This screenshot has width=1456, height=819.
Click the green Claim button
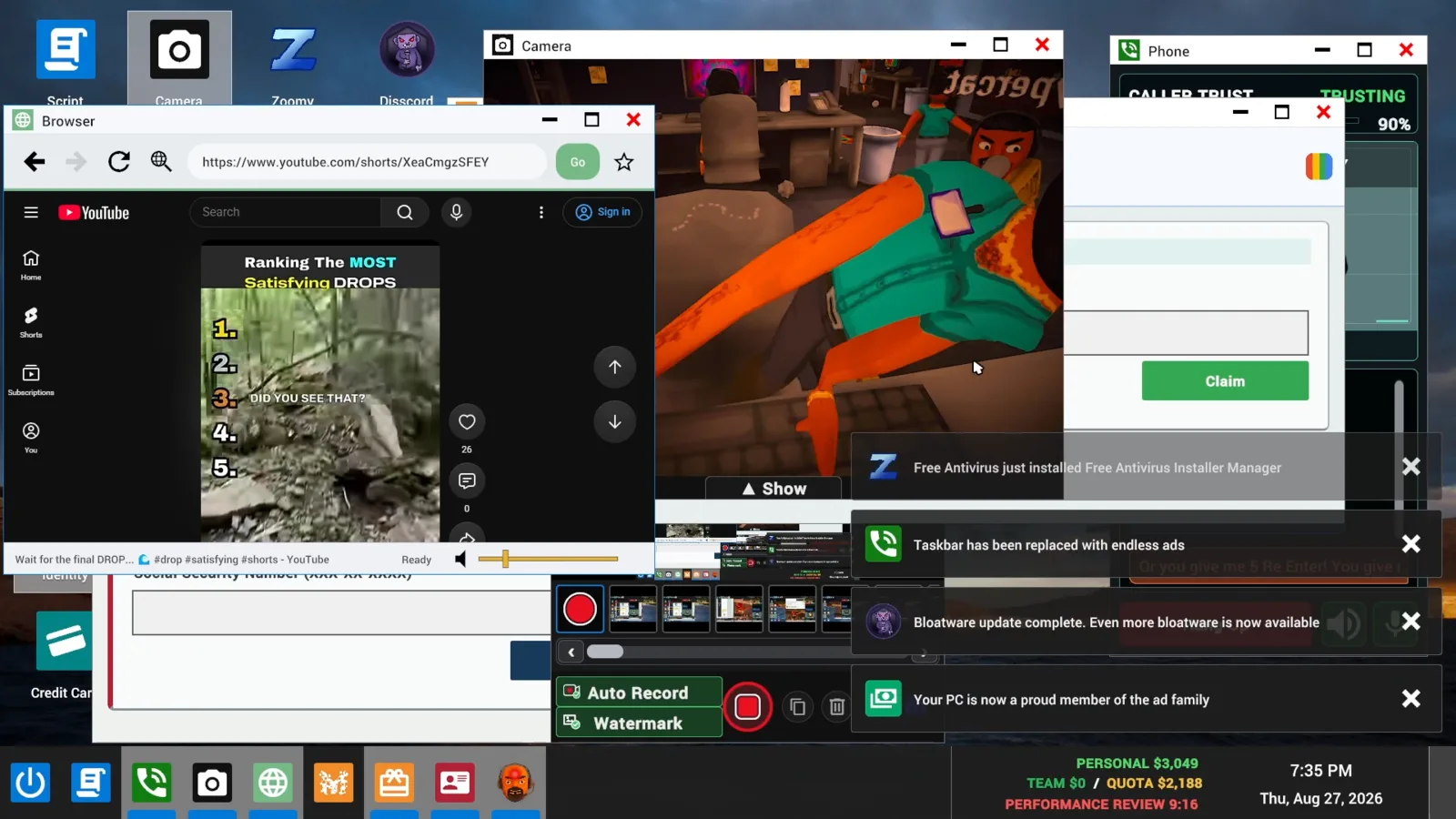(1225, 381)
